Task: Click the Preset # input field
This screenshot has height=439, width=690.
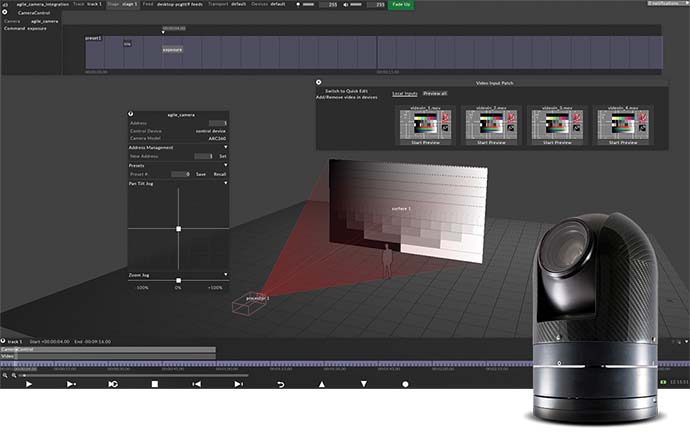Action: 180,174
